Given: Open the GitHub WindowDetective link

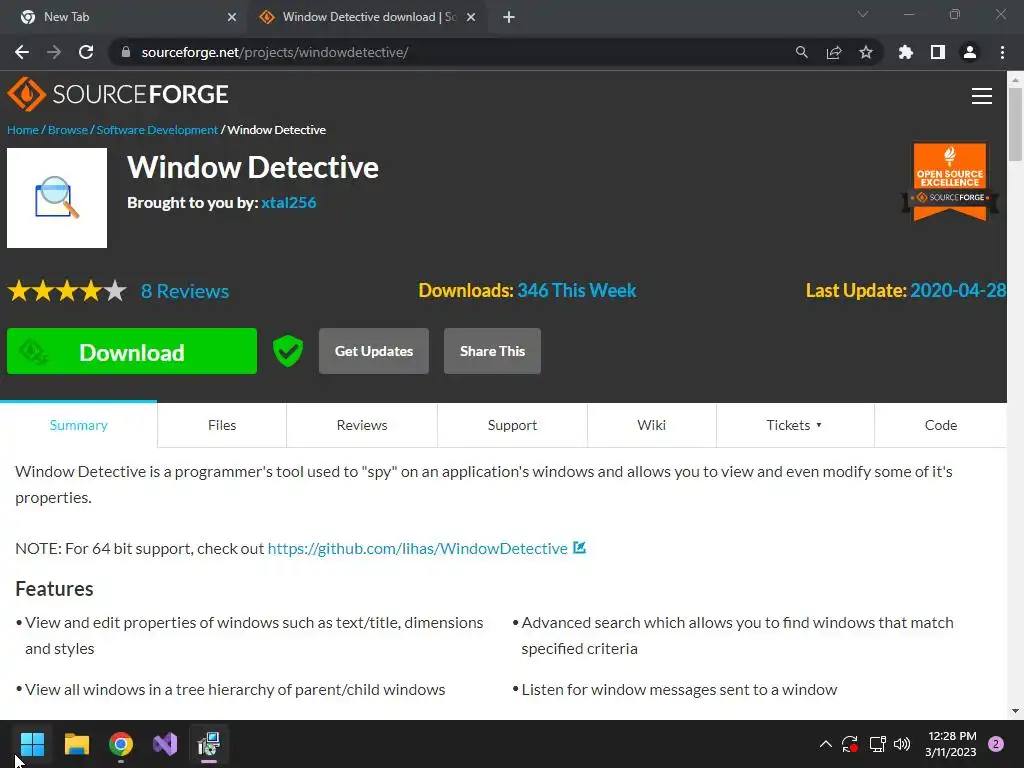Looking at the screenshot, I should click(417, 549).
